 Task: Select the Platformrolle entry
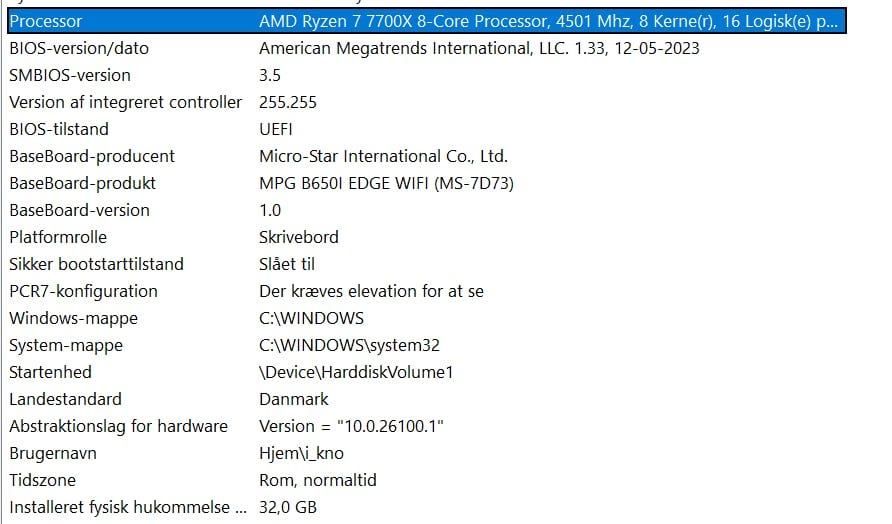click(x=58, y=237)
